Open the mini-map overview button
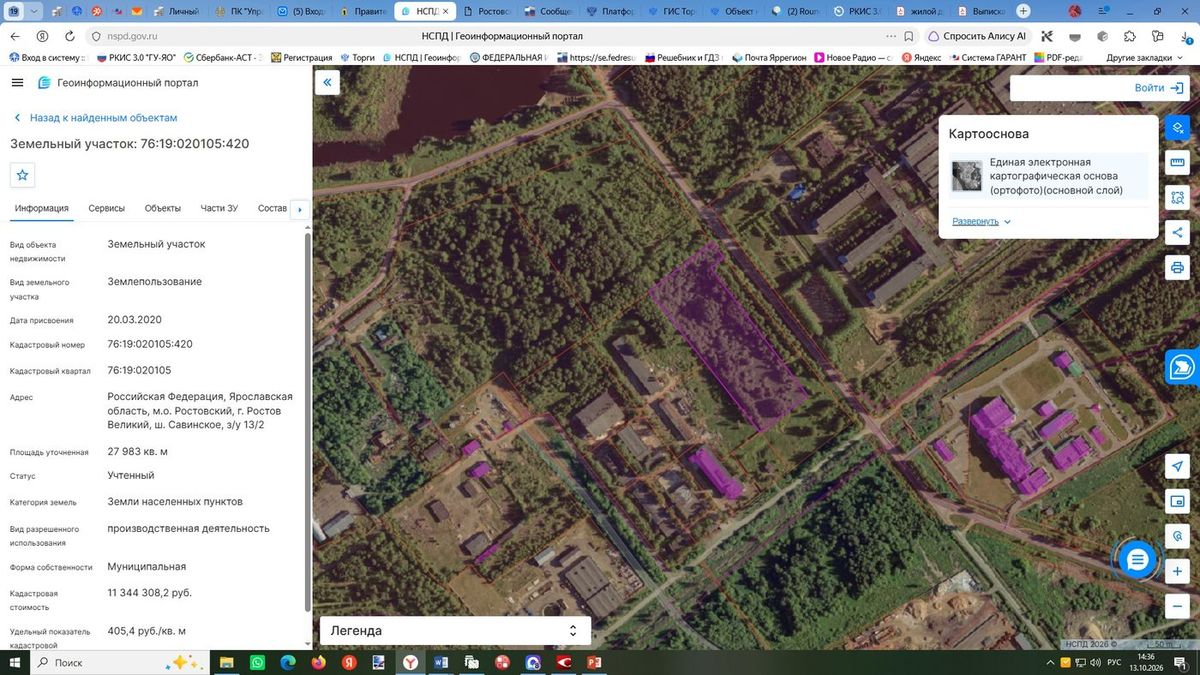The image size is (1200, 675). click(1178, 502)
